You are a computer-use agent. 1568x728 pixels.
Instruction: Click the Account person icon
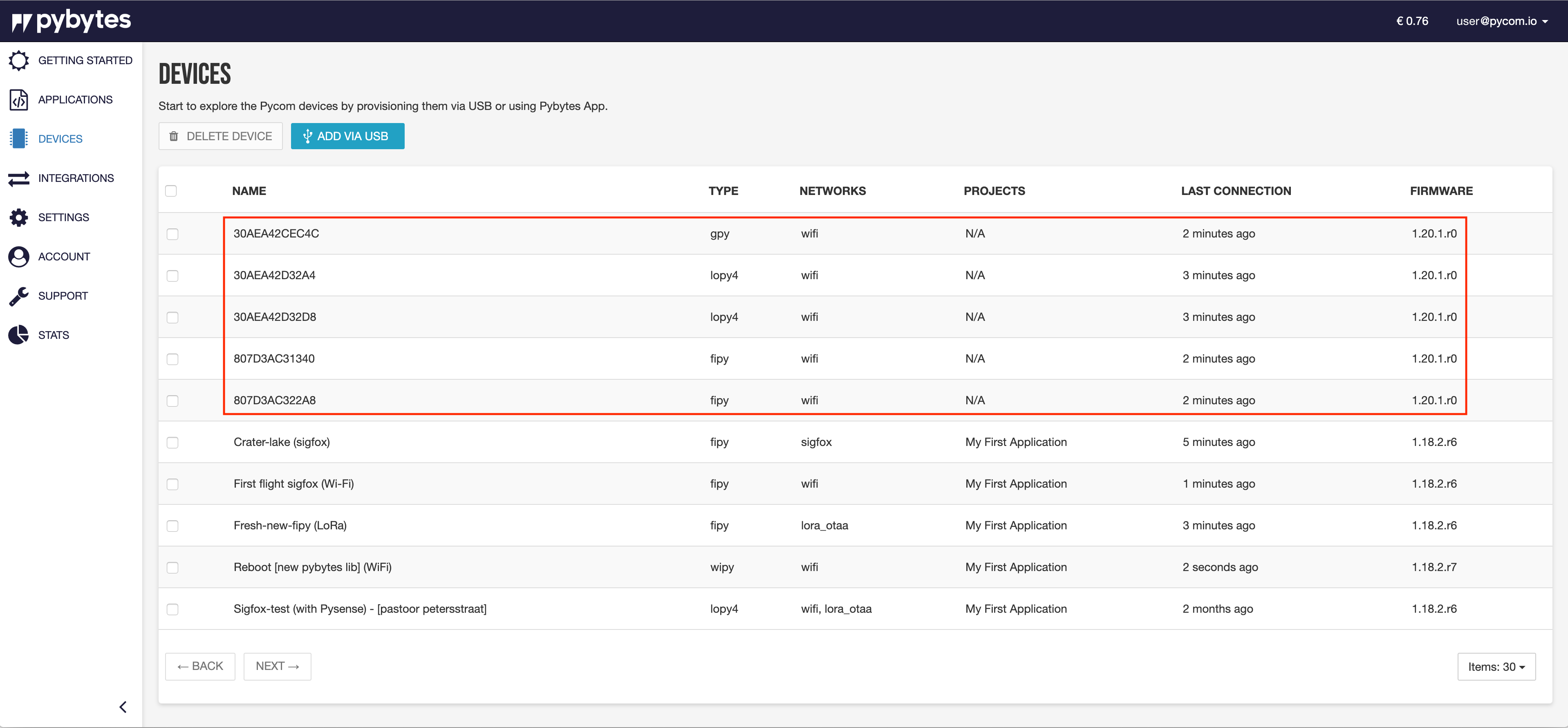19,256
